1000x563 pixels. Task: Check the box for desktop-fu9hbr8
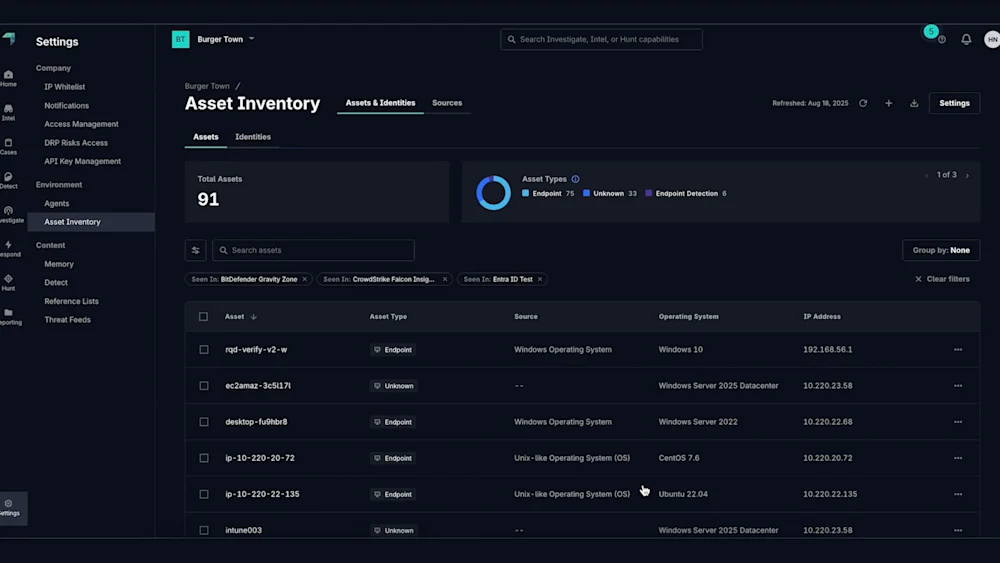(204, 422)
